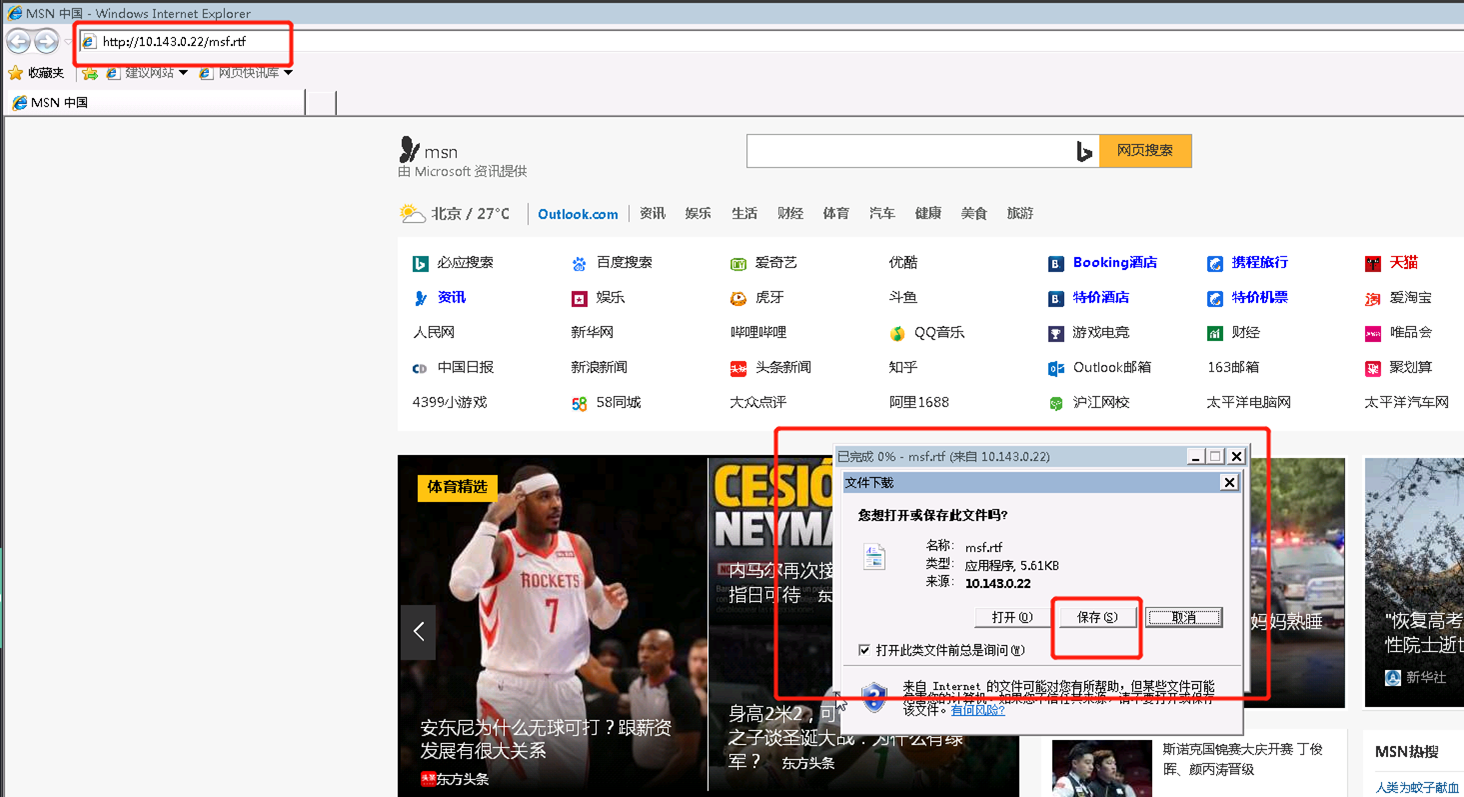
Task: Toggle always ask before opening checkbox
Action: pos(864,650)
